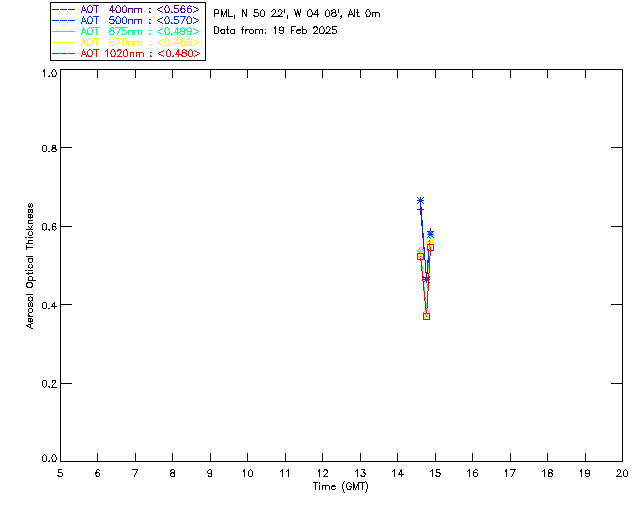Image resolution: width=640 pixels, height=512 pixels.
Task: Click the AOT 675nm legend entry
Action: [126, 31]
